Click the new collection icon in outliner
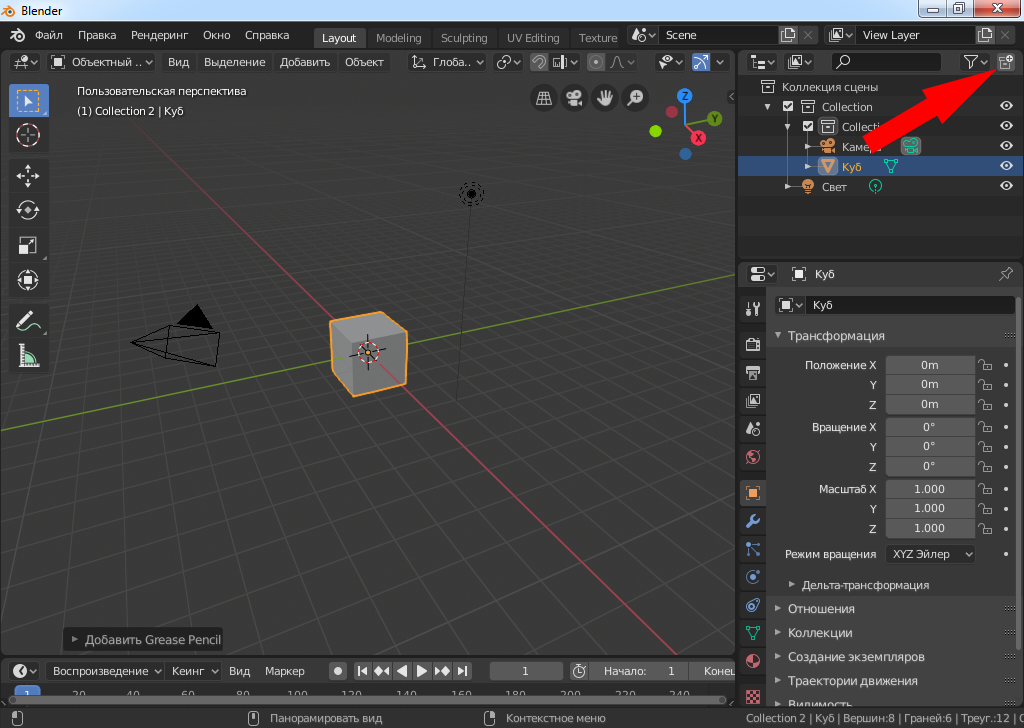This screenshot has height=728, width=1024. [1006, 62]
